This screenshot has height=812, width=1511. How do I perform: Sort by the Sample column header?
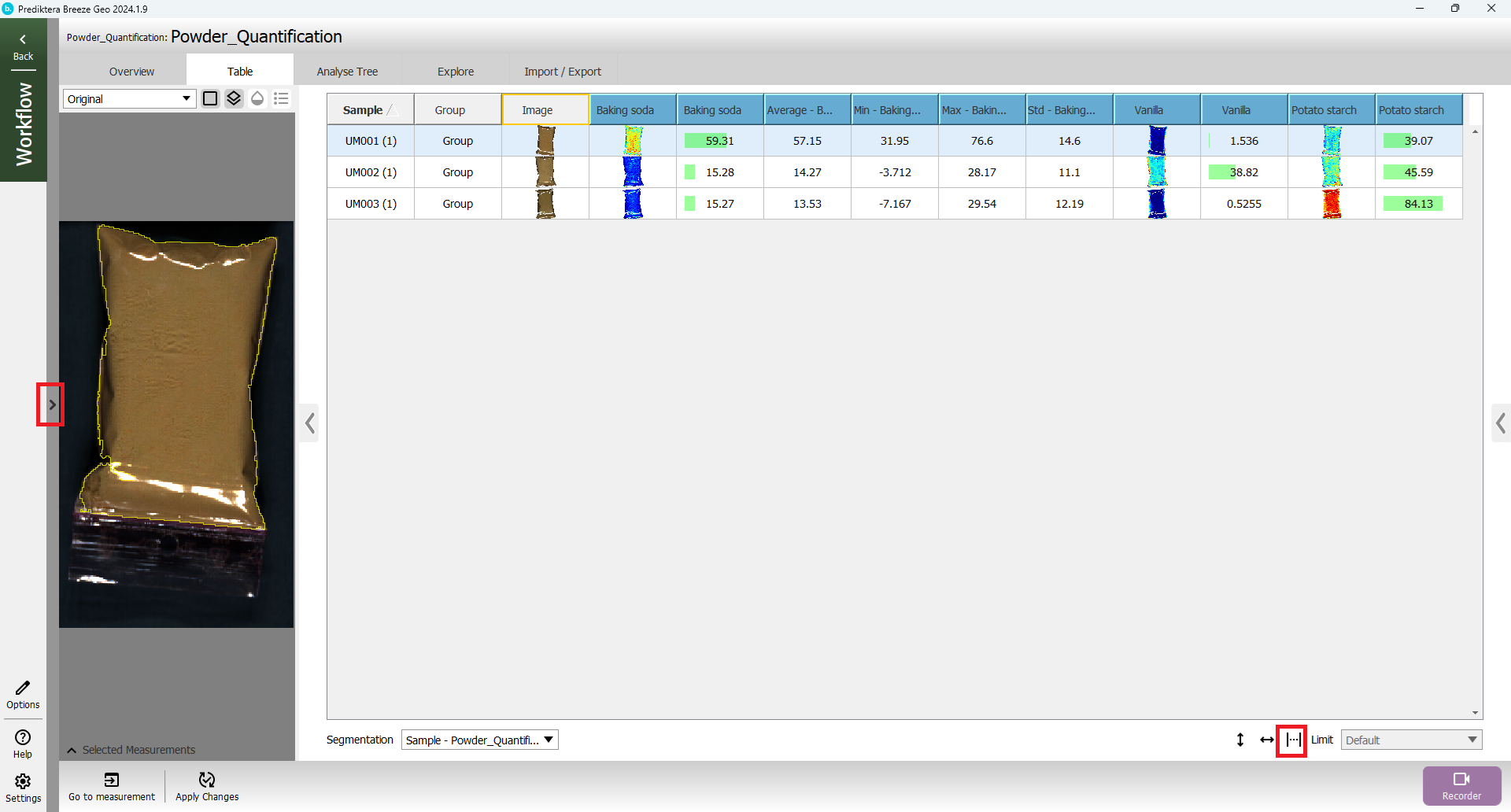[364, 110]
